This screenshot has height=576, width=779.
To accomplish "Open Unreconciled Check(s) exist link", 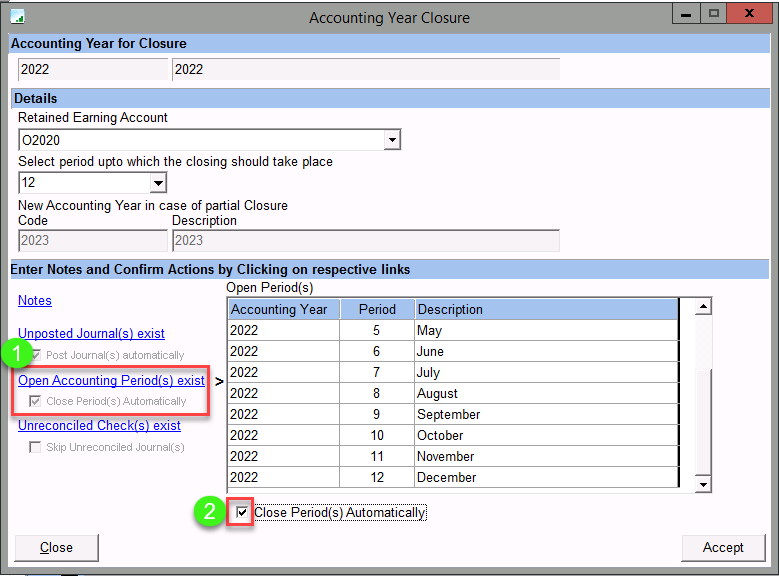I will [99, 425].
